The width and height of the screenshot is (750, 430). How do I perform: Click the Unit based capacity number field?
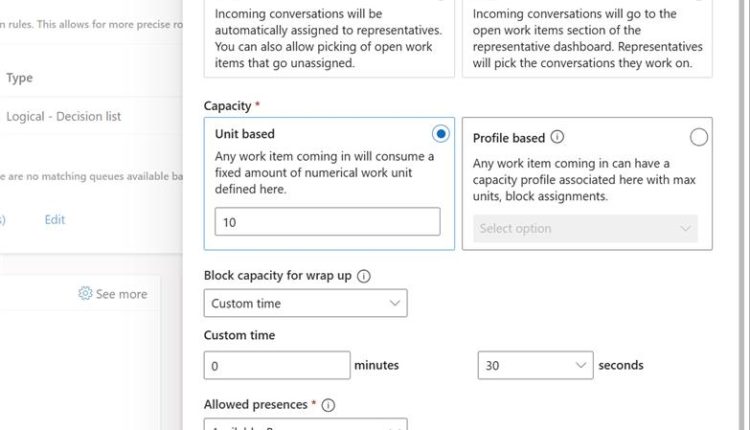[327, 222]
